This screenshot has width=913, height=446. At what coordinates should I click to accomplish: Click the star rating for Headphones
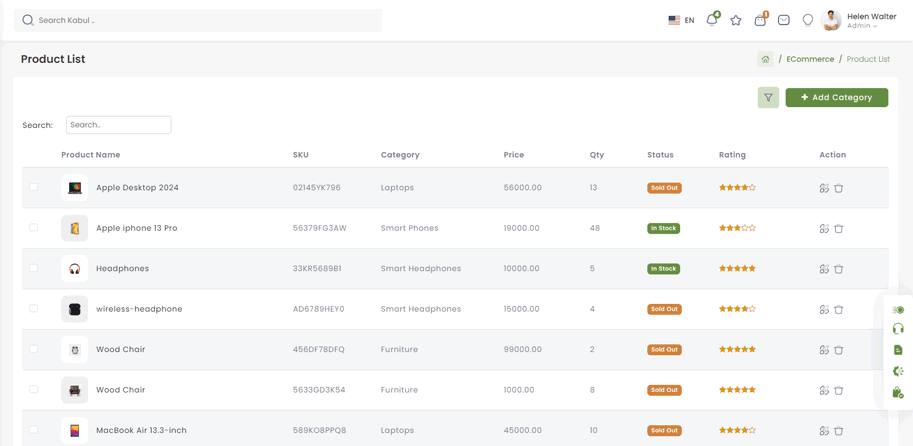[x=737, y=268]
